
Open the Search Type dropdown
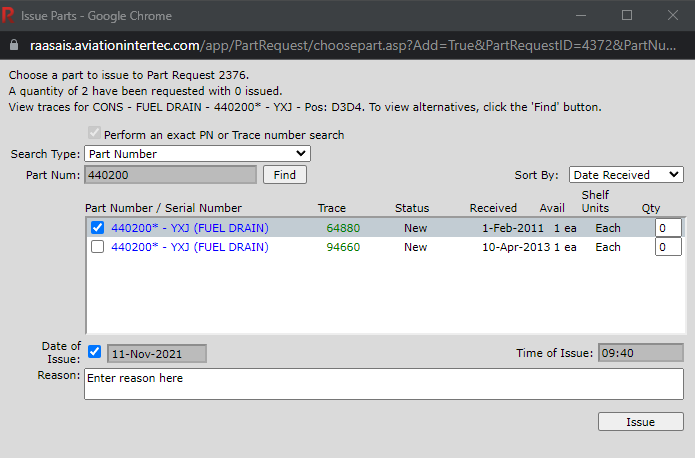[197, 154]
